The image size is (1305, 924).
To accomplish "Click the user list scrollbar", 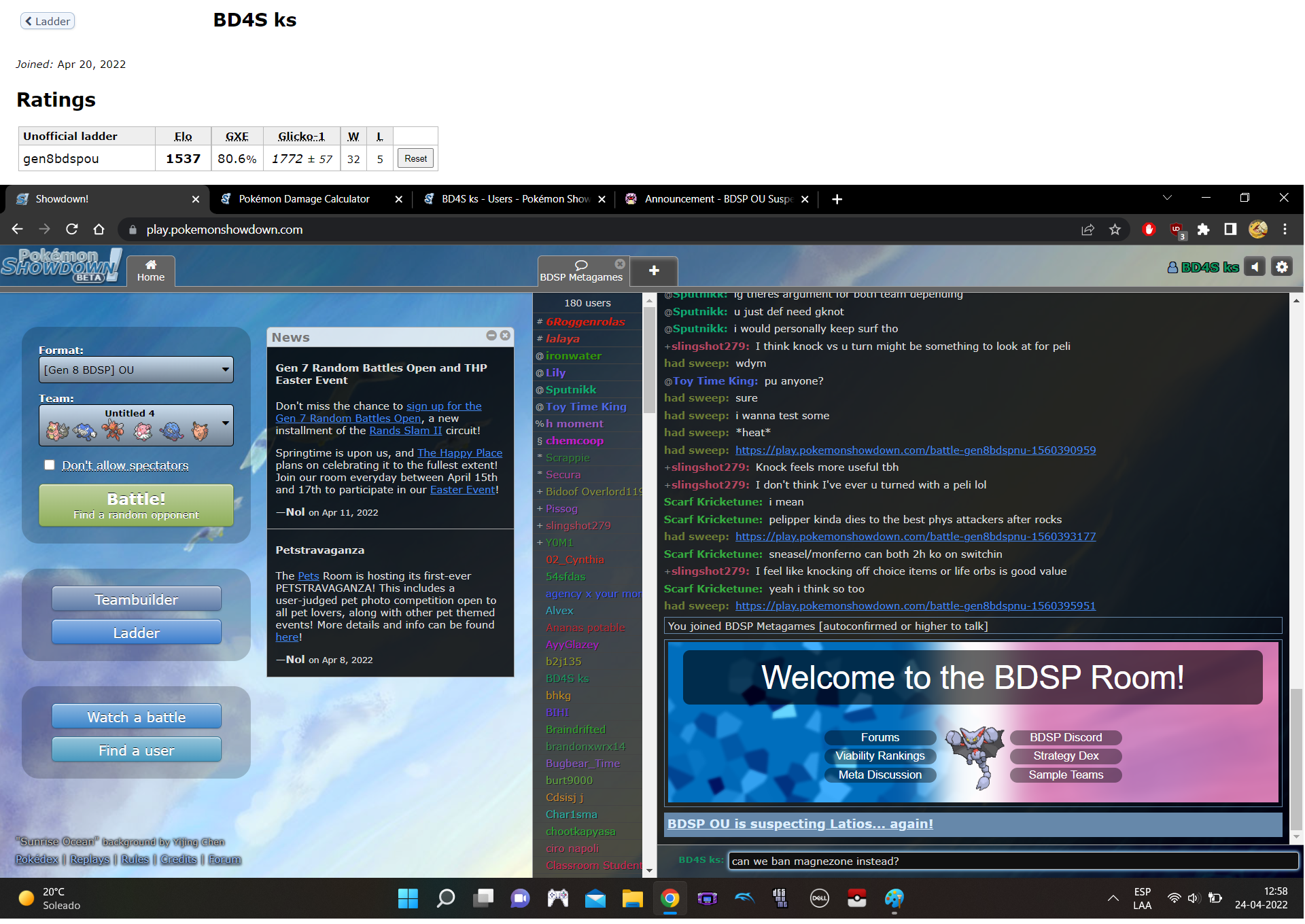I will [649, 360].
